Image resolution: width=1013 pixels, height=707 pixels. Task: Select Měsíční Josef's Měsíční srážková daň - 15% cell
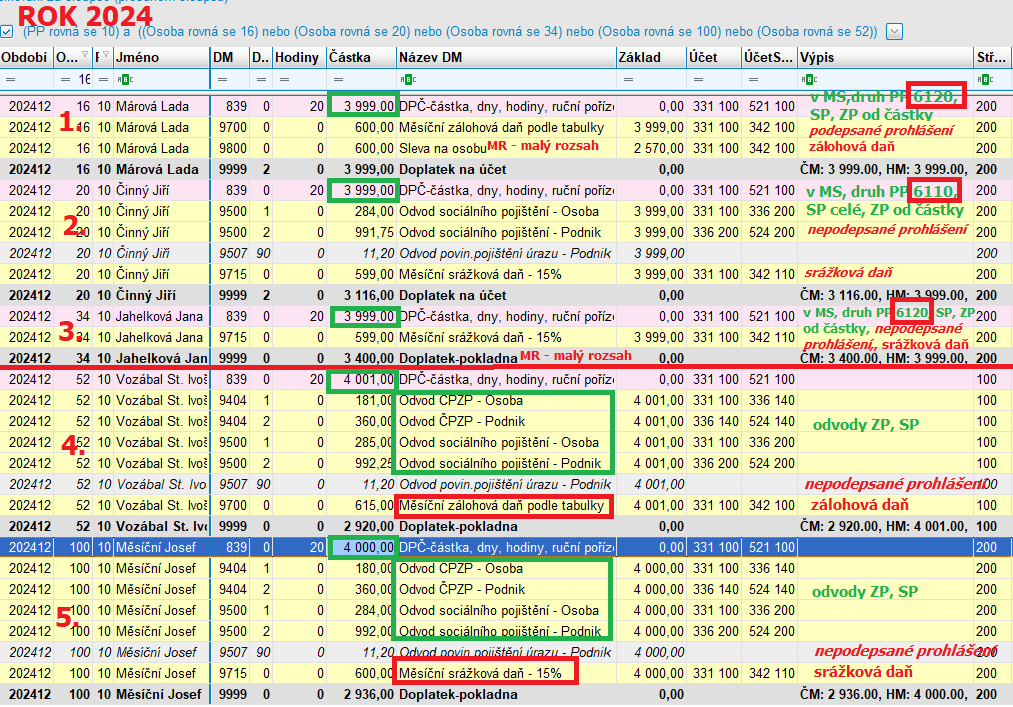[x=506, y=673]
